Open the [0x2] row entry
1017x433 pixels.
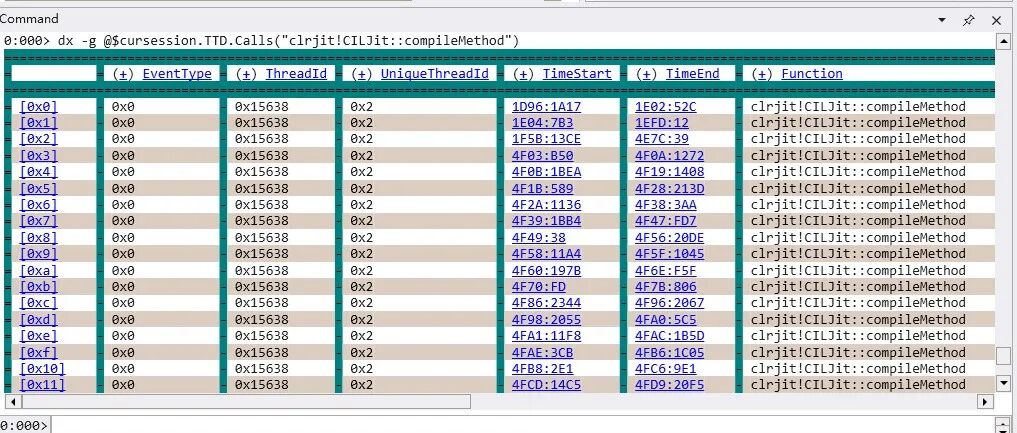pyautogui.click(x=38, y=139)
